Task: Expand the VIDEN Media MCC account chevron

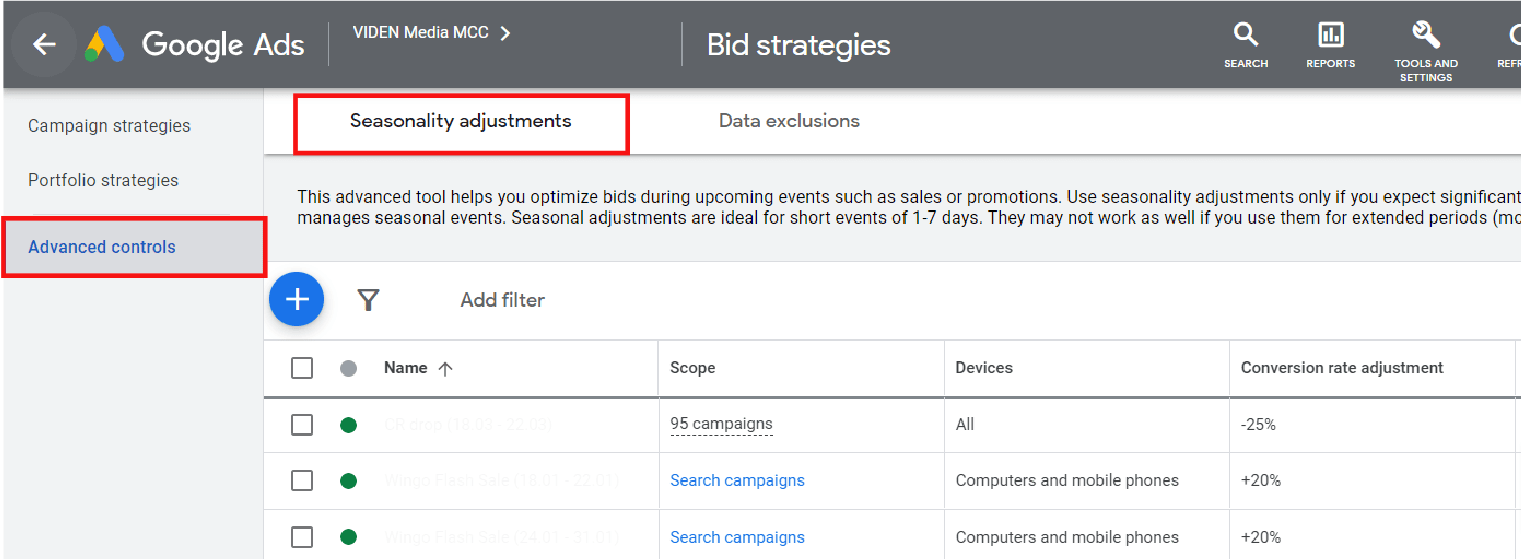Action: [x=505, y=33]
